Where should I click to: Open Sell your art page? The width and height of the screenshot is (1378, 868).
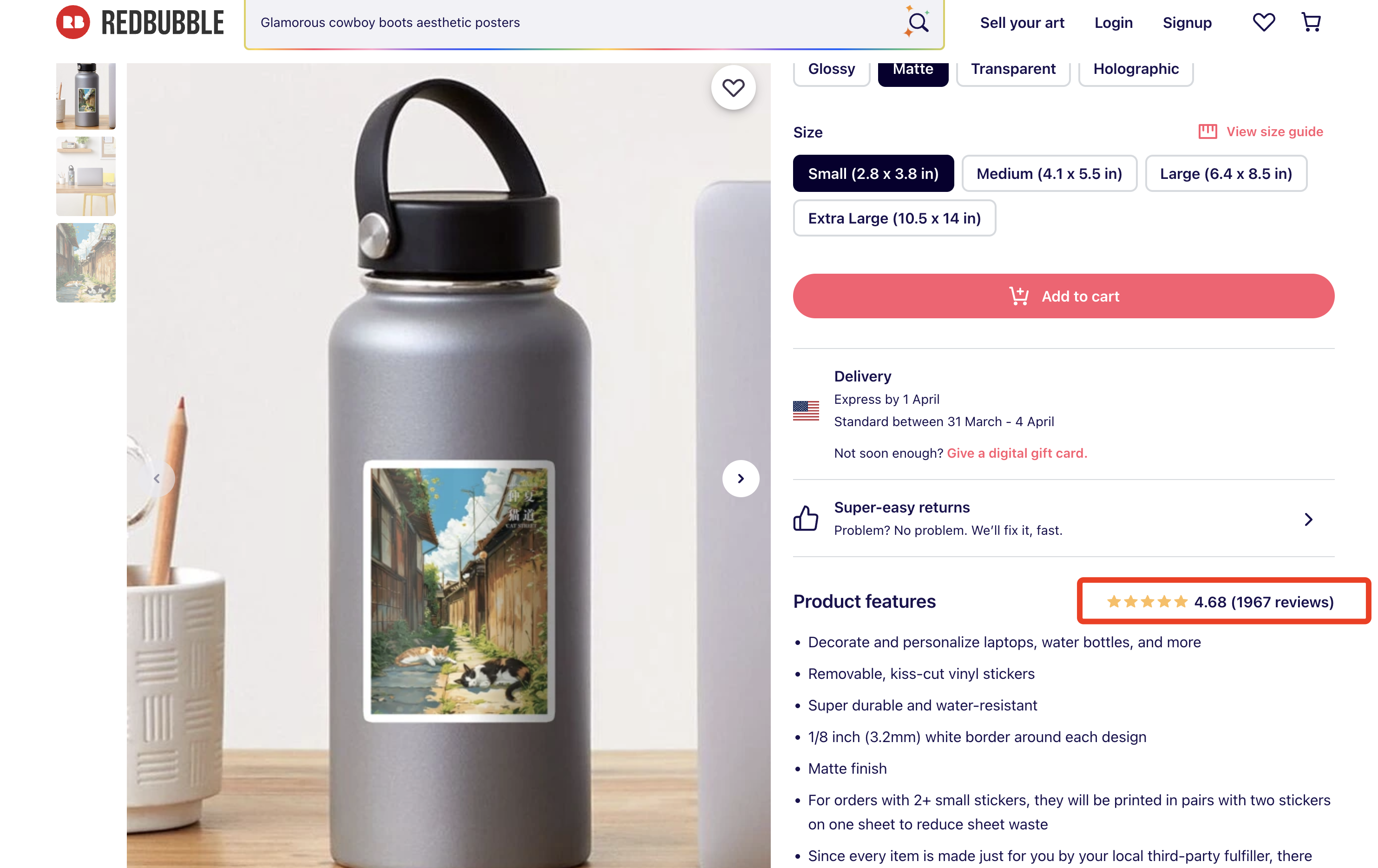click(x=1022, y=23)
